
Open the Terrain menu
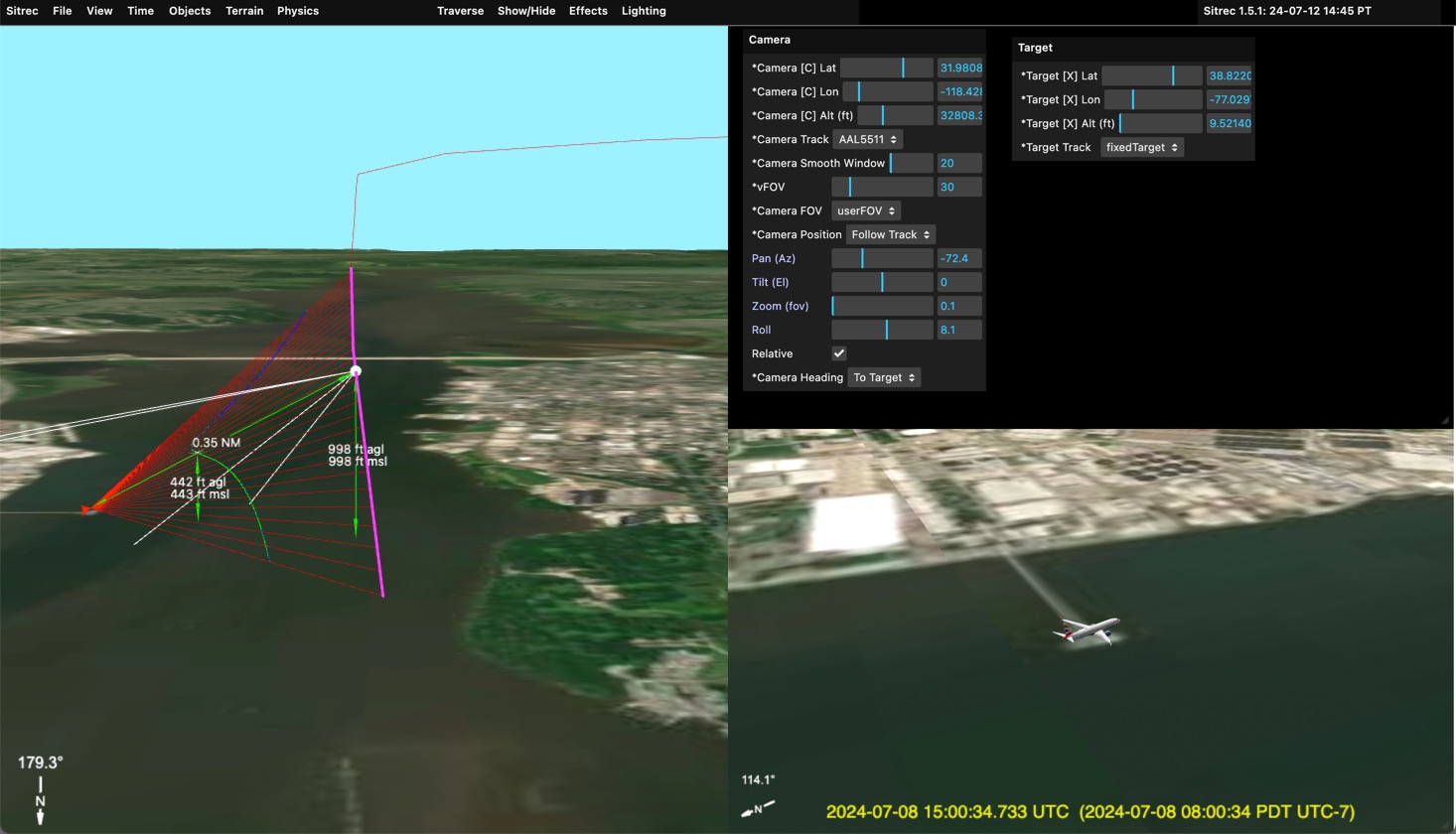click(244, 11)
